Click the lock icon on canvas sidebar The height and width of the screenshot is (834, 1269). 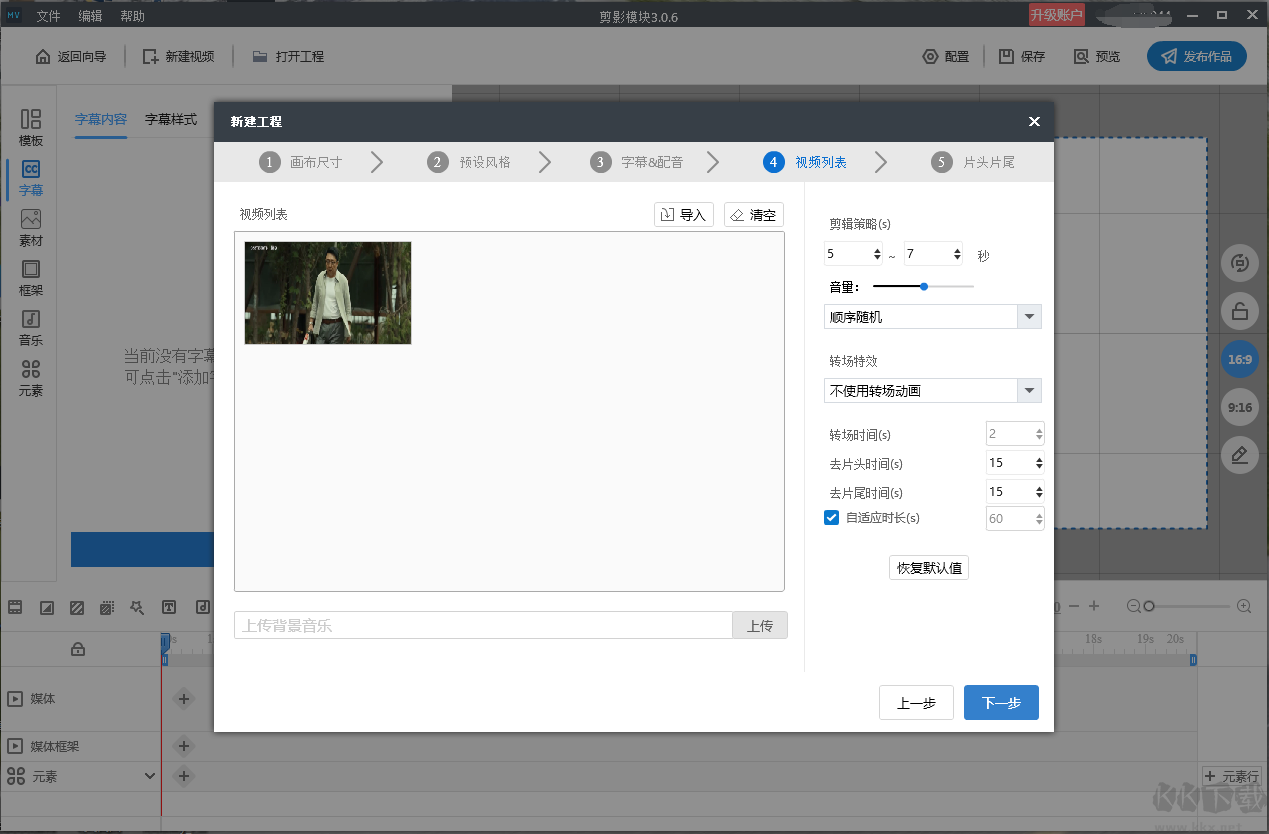coord(1240,311)
